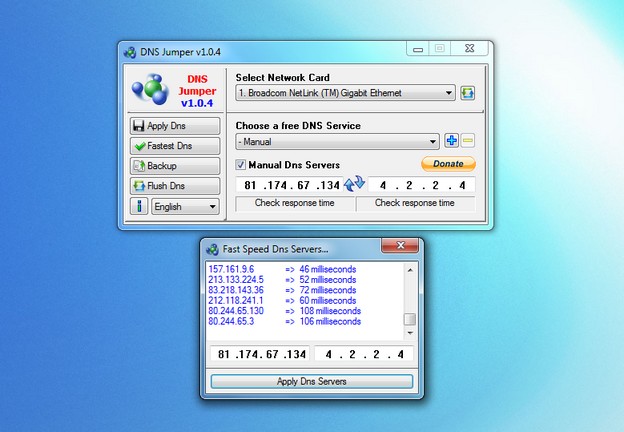Click the Apply Dns button
Image resolution: width=624 pixels, height=432 pixels.
click(175, 126)
